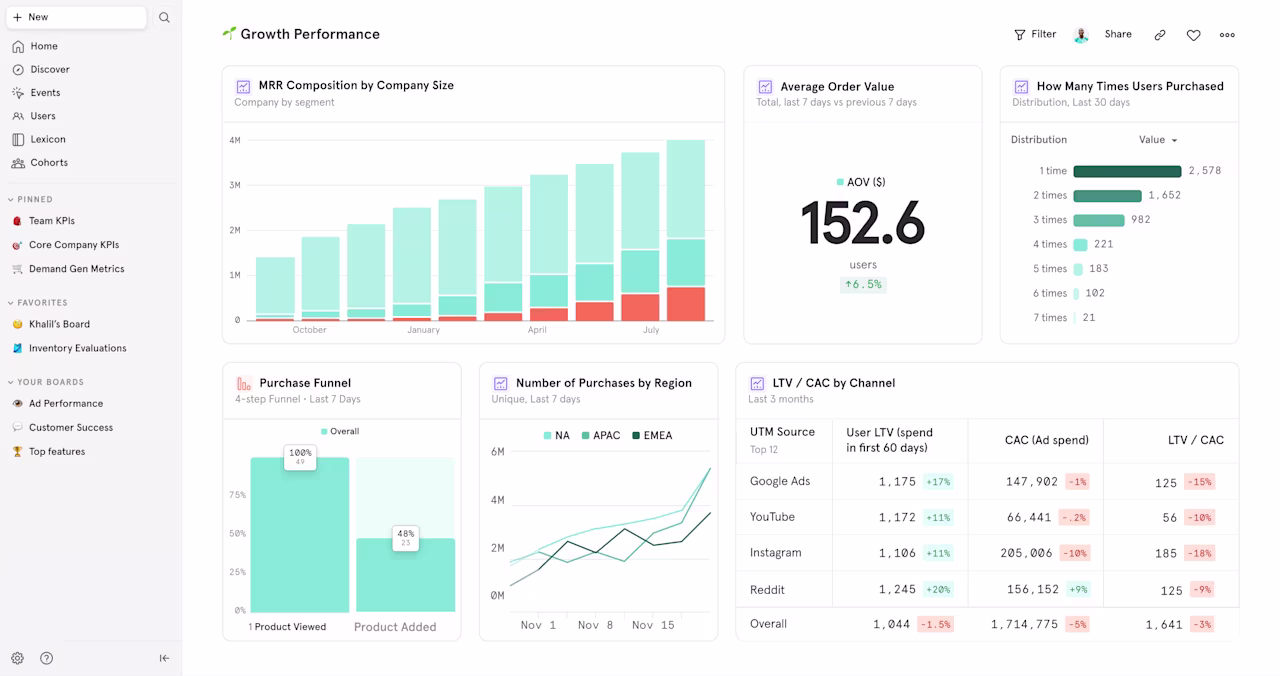
Task: Toggle the EMEA legend series
Action: 652,436
